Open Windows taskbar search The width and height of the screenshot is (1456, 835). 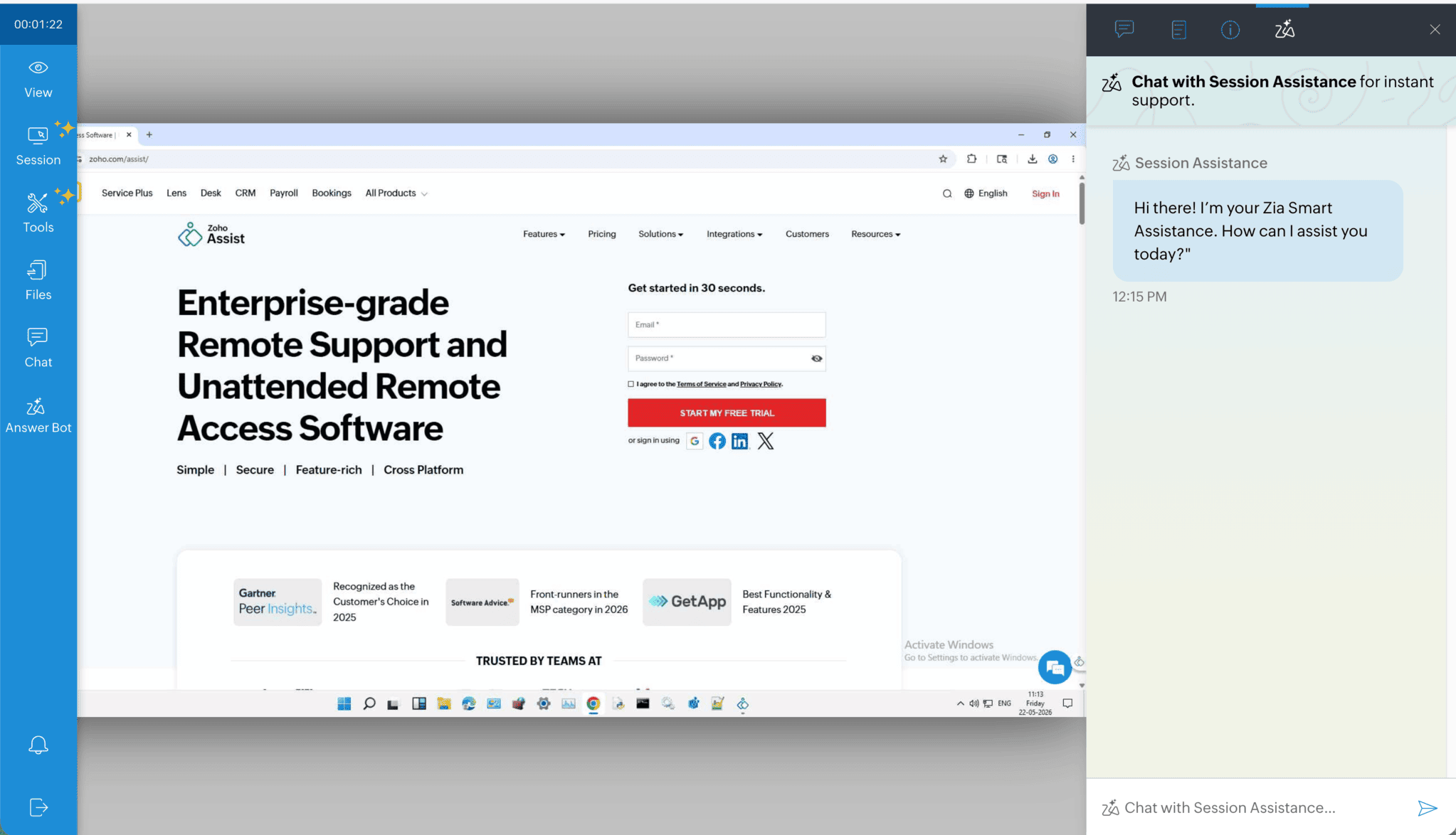369,704
